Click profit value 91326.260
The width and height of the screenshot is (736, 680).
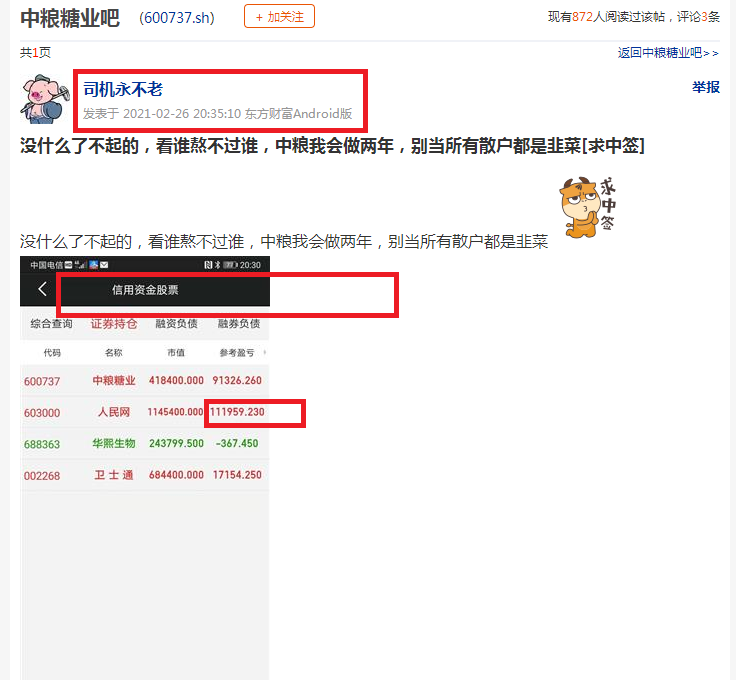(237, 380)
